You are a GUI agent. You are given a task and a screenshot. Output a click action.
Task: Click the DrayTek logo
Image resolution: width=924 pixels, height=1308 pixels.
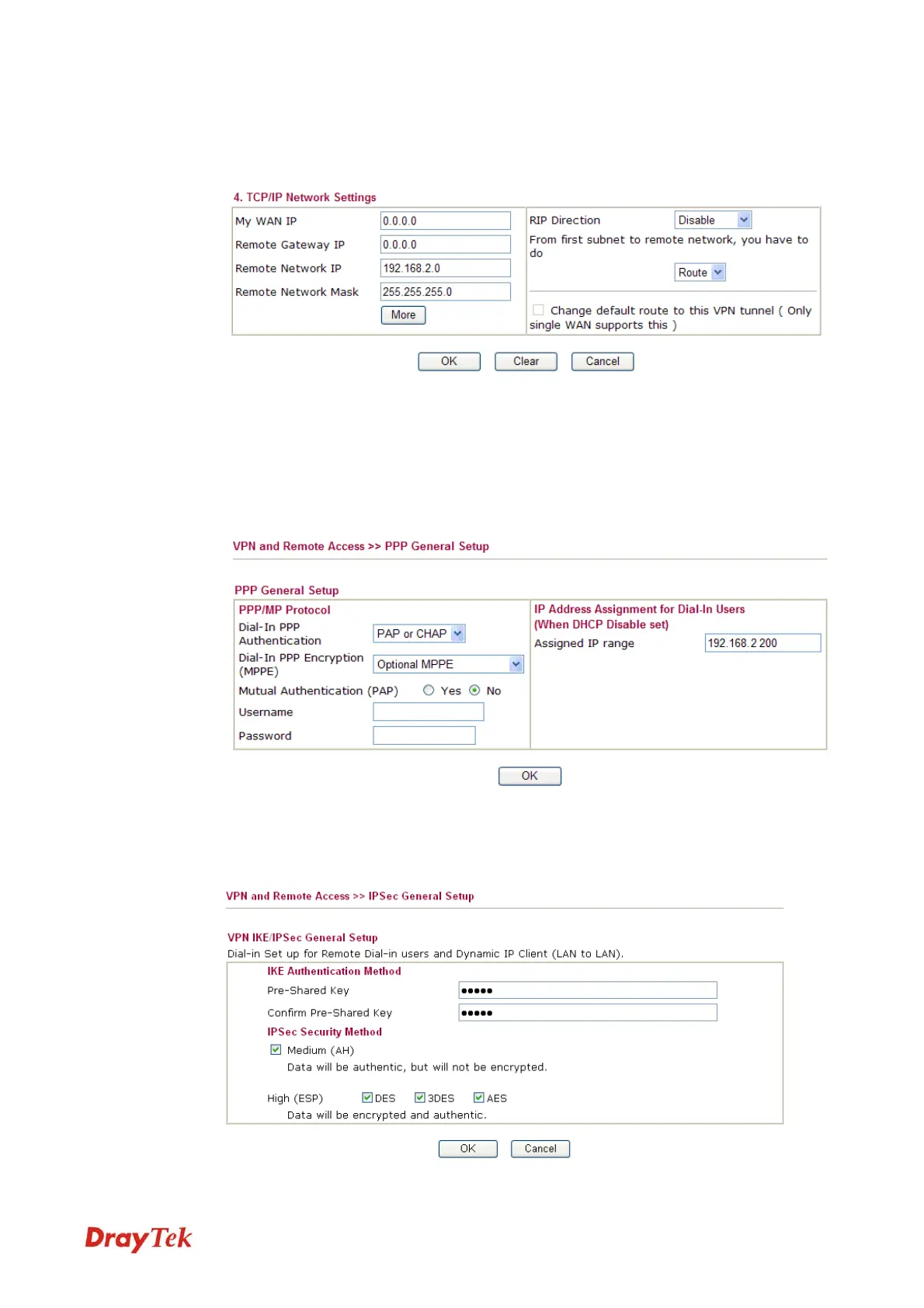[138, 1237]
